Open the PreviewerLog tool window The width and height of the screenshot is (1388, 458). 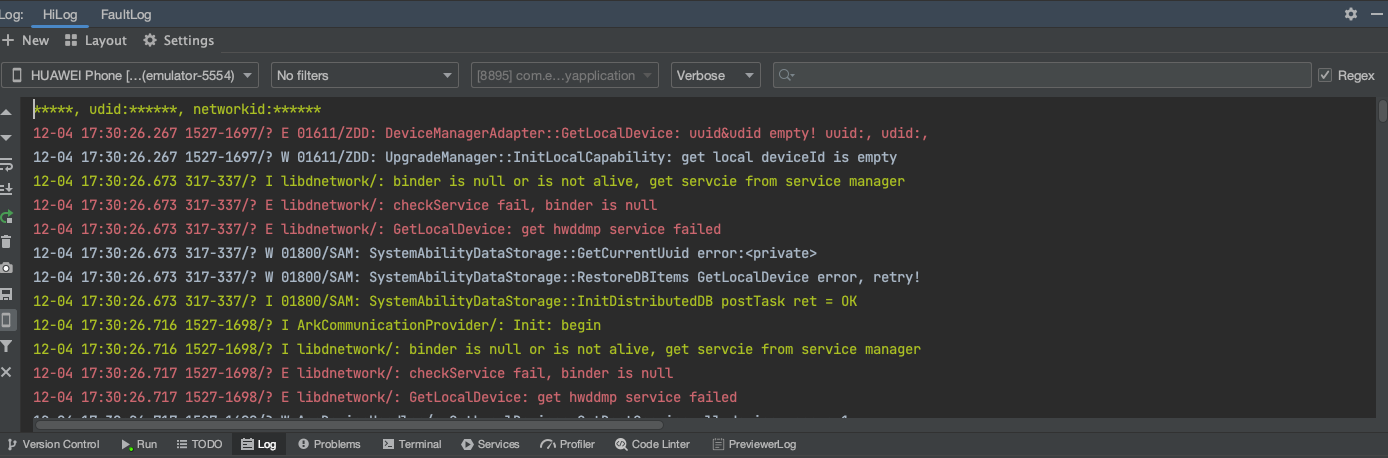click(753, 444)
